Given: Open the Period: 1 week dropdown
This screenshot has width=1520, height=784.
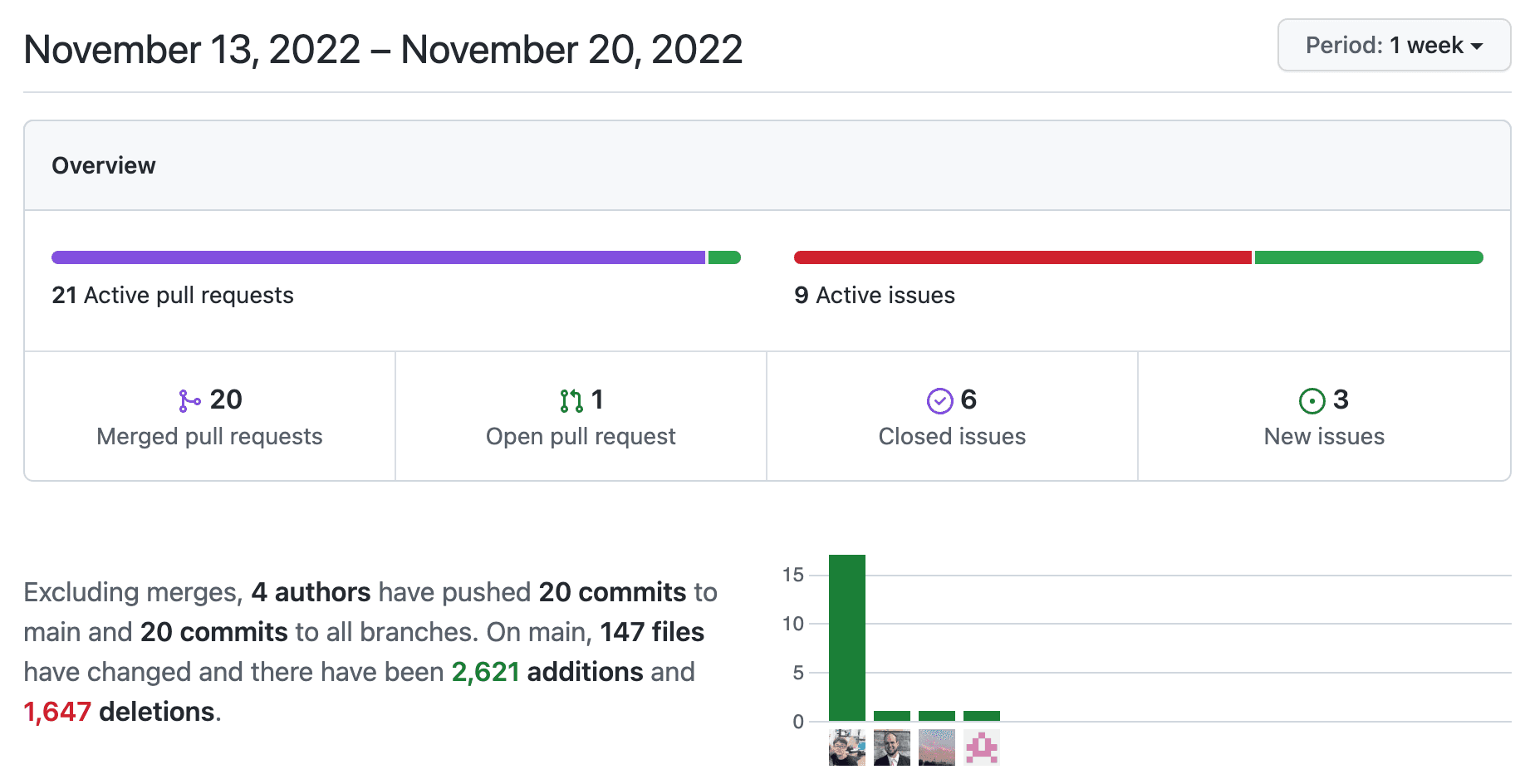Looking at the screenshot, I should (1393, 45).
